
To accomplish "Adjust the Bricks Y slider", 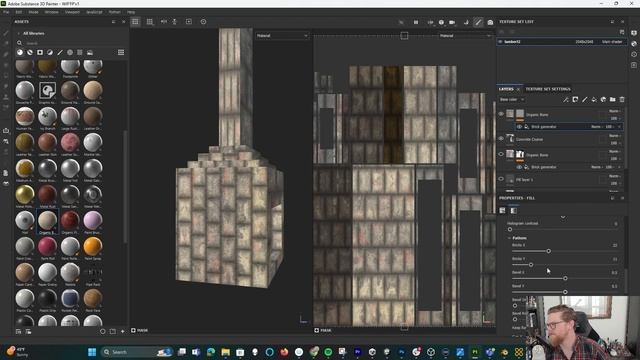I will click(565, 264).
